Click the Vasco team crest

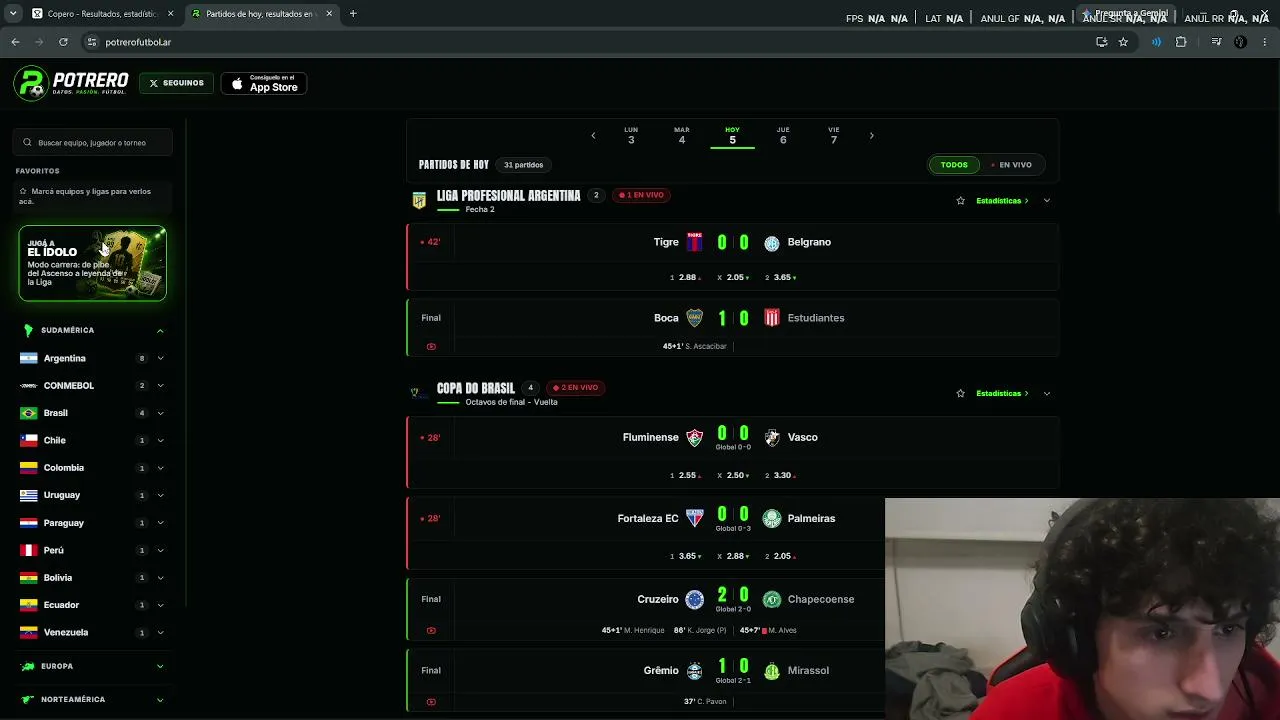pos(772,437)
